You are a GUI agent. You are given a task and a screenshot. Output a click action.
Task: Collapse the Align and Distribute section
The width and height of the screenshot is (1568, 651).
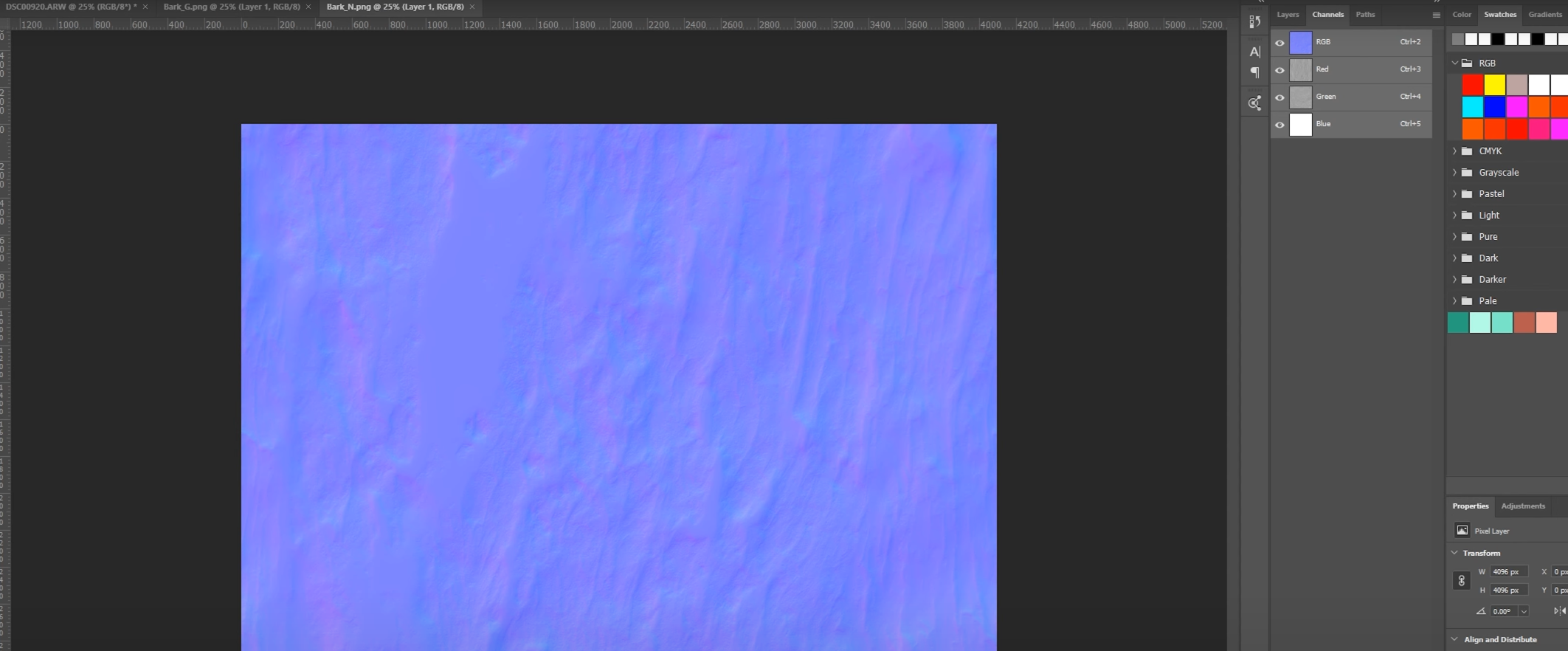tap(1454, 639)
